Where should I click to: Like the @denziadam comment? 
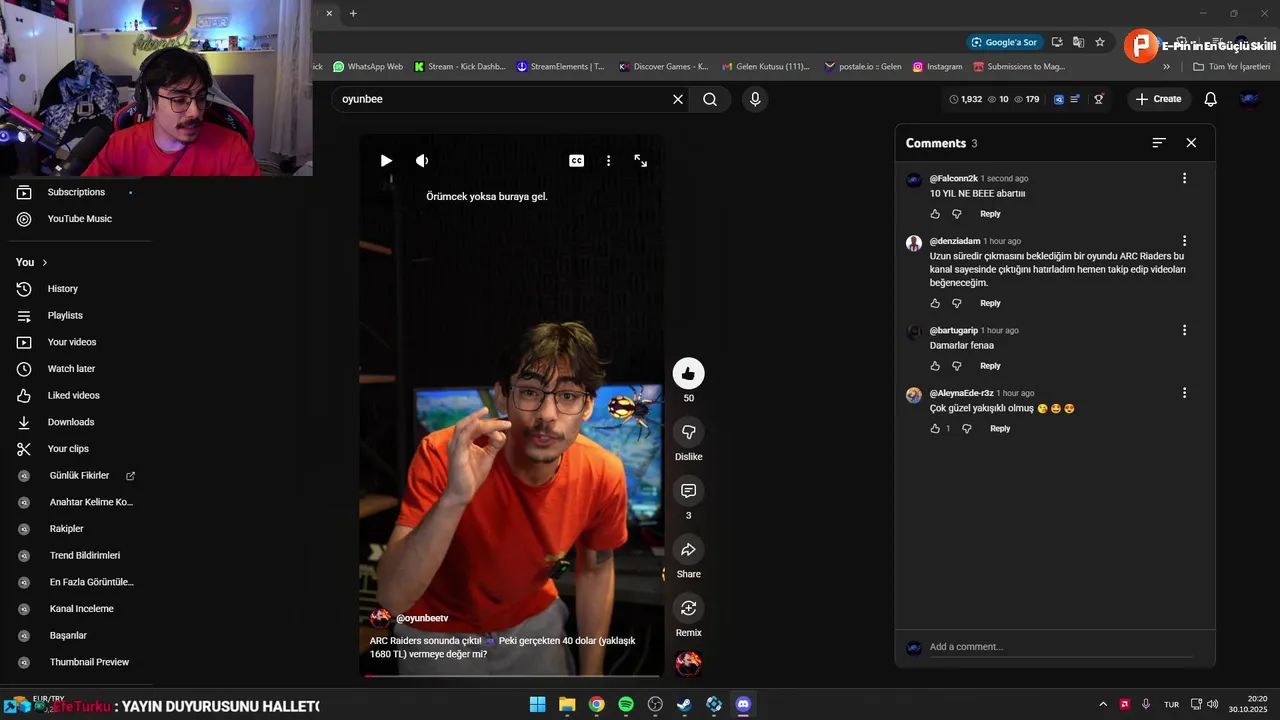click(935, 303)
